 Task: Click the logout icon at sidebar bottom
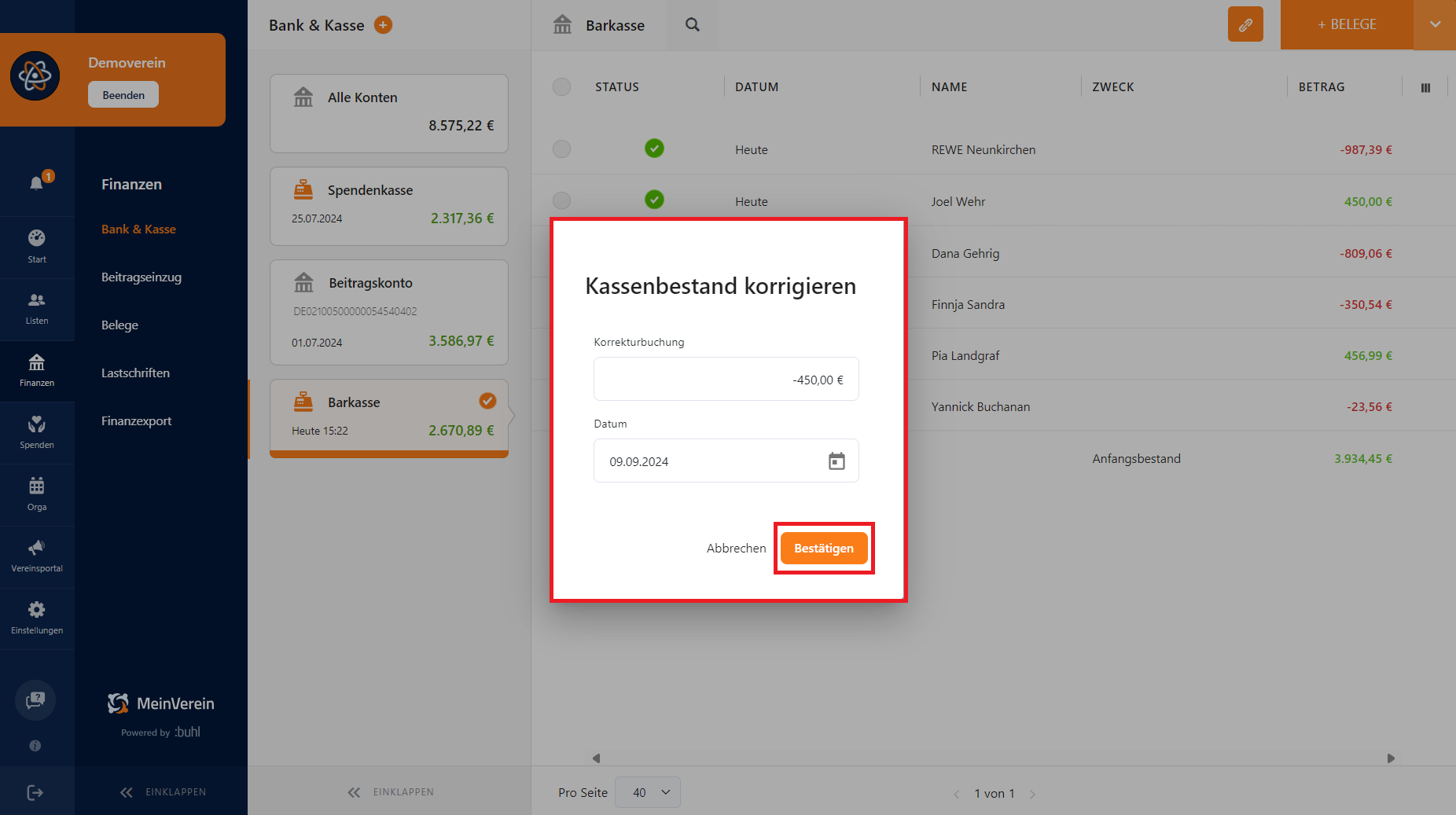pyautogui.click(x=35, y=792)
